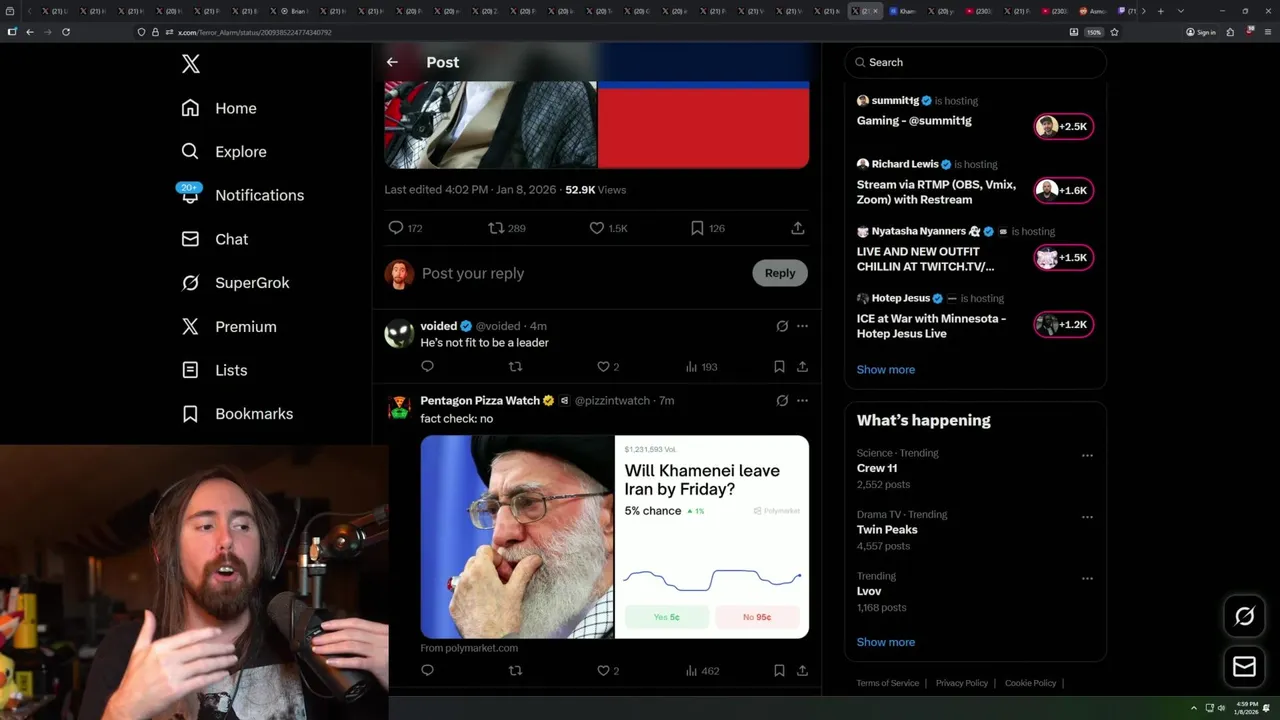This screenshot has width=1280, height=720.
Task: Open more options for Lvov trend
Action: click(x=1087, y=578)
